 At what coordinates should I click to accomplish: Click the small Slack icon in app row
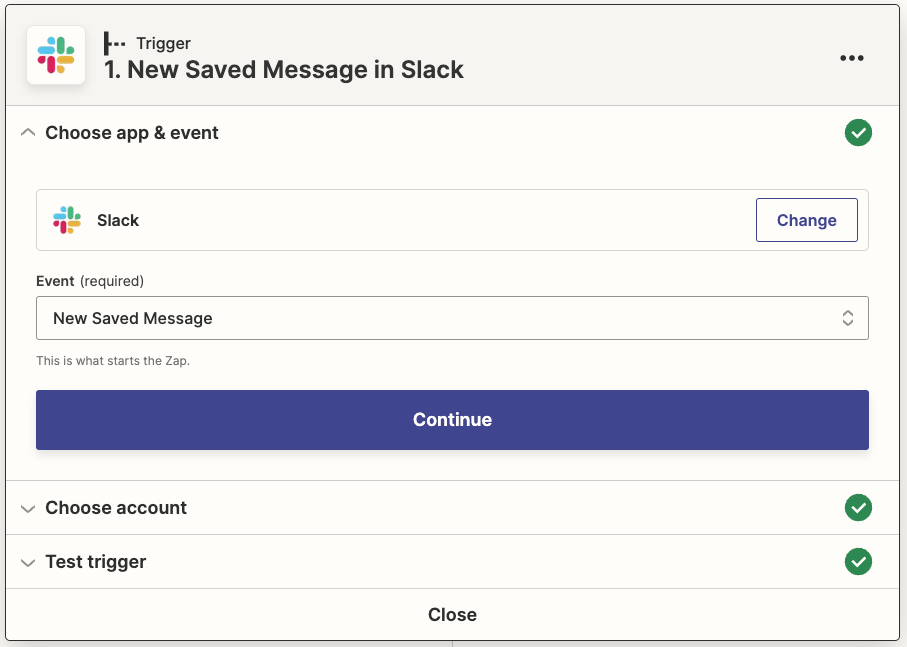pyautogui.click(x=67, y=220)
